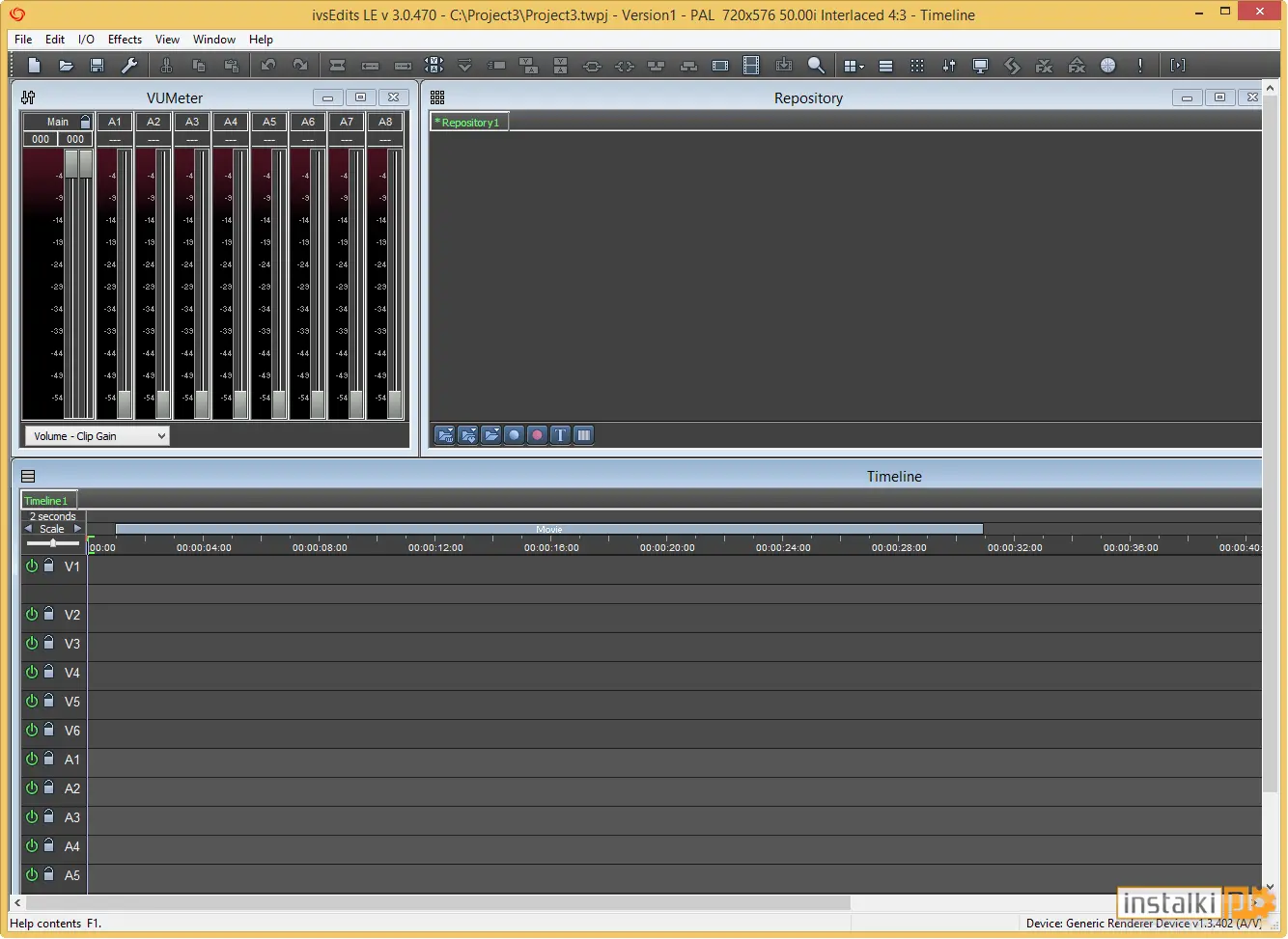Open the Edit menu
This screenshot has width=1288, height=939.
[x=55, y=40]
